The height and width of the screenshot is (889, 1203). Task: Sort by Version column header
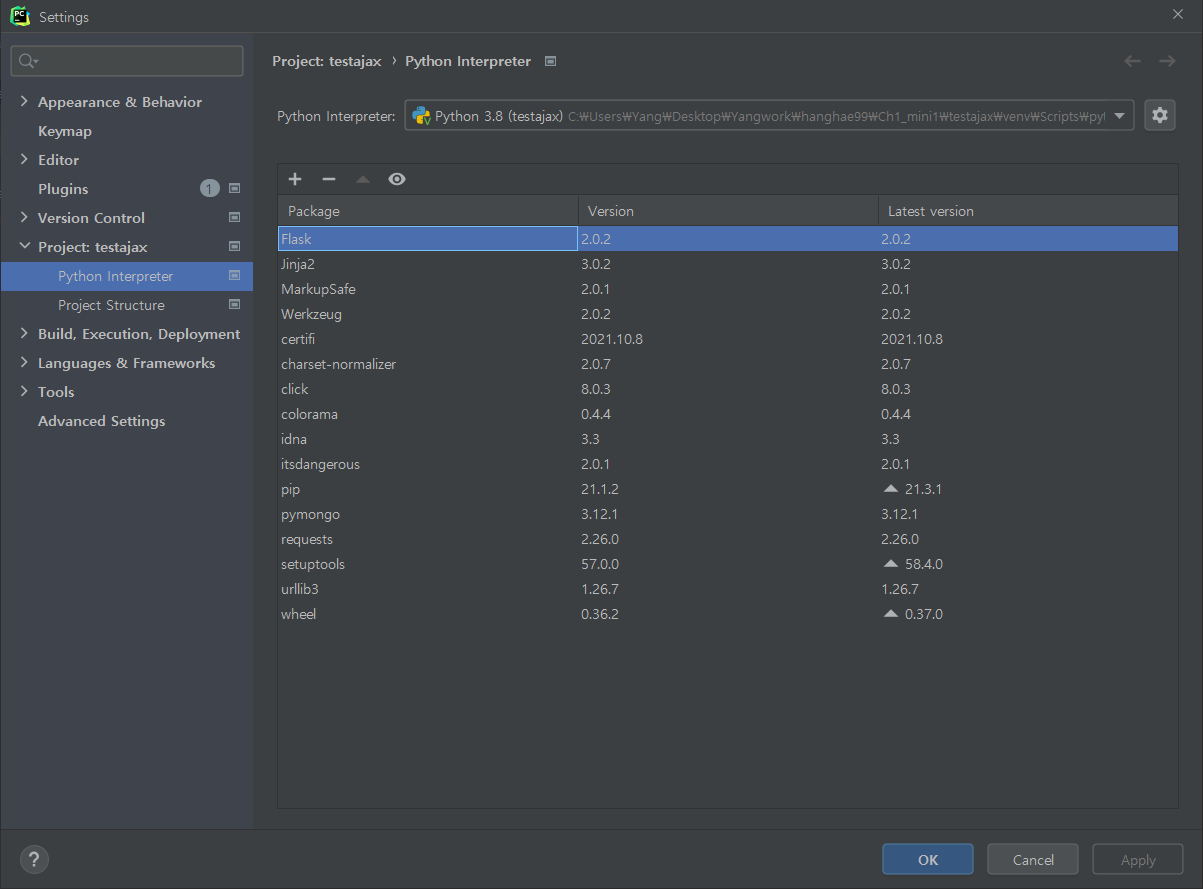728,211
